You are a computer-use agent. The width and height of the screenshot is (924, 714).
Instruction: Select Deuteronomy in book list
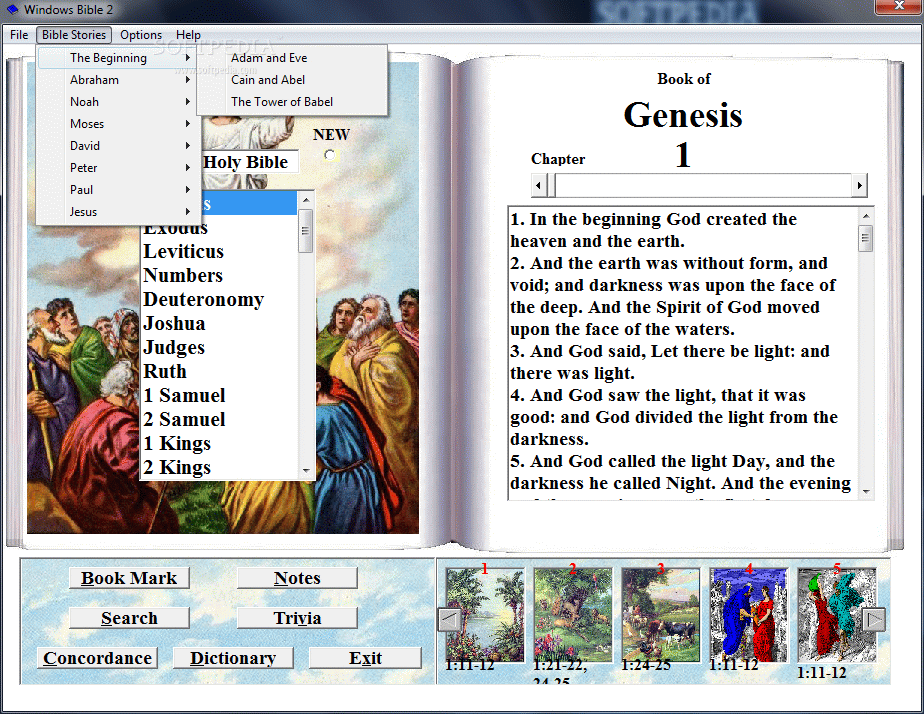[219, 299]
